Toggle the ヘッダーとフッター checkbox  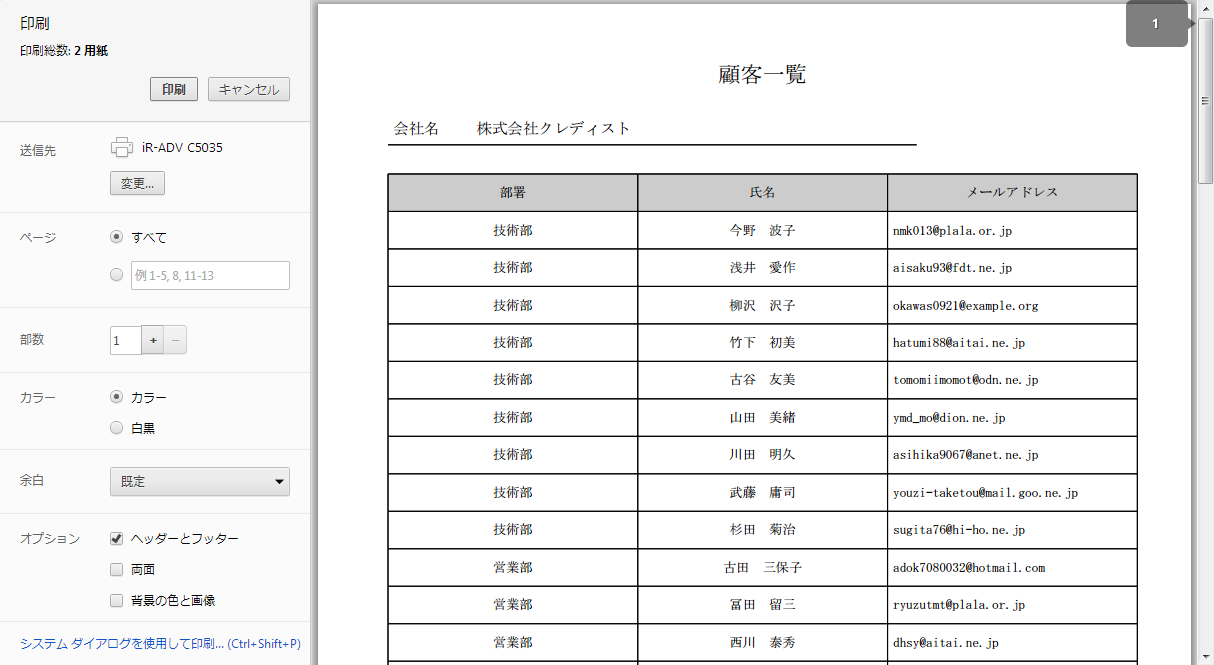(x=117, y=539)
